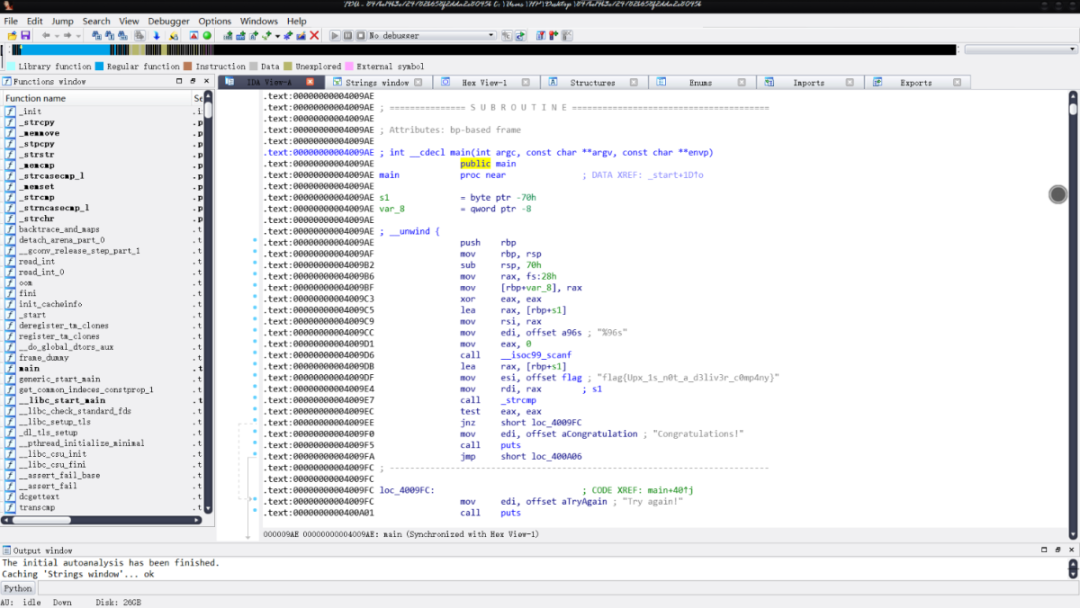Switch to the Hex View-1 tab

click(x=484, y=82)
